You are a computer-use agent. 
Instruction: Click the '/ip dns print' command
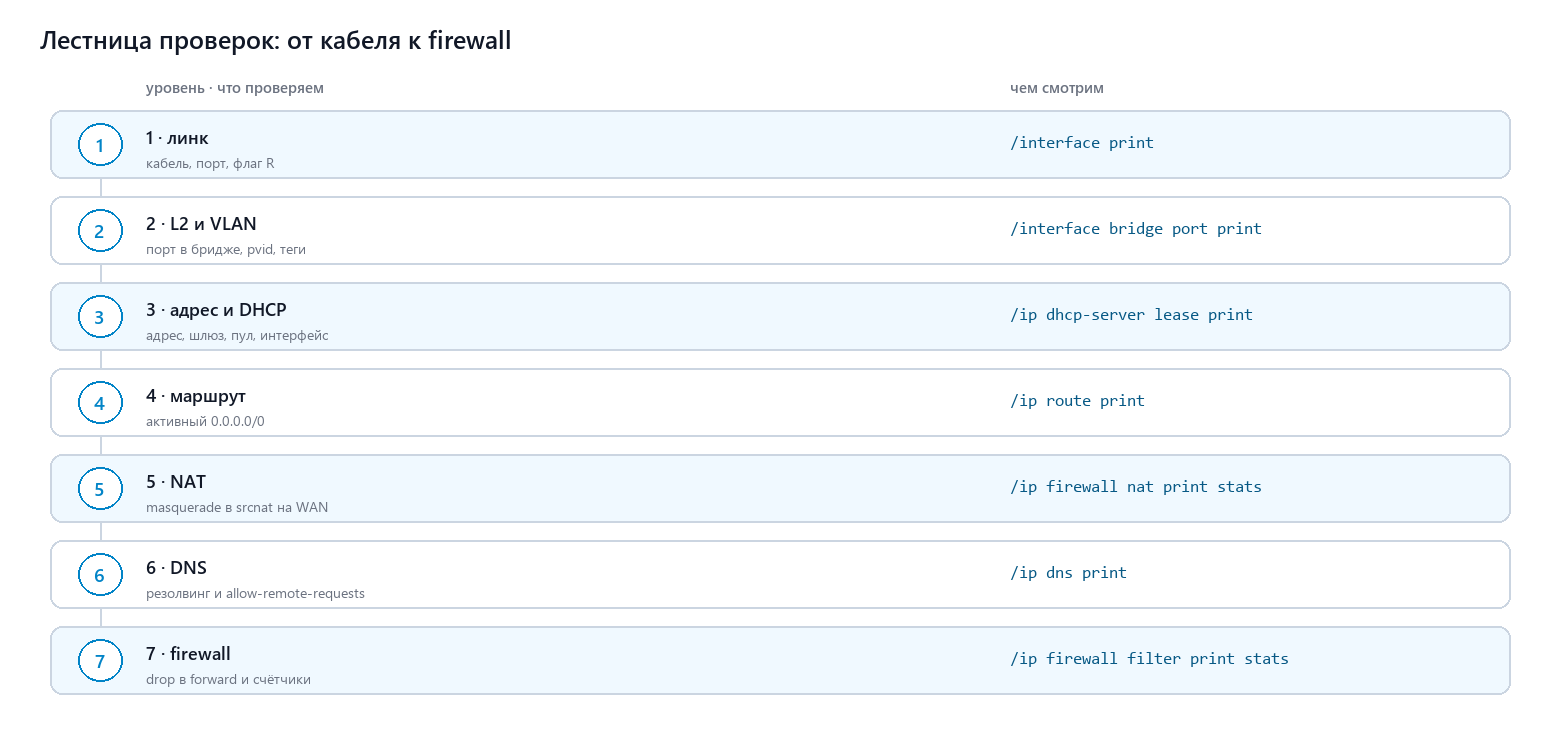[1068, 573]
